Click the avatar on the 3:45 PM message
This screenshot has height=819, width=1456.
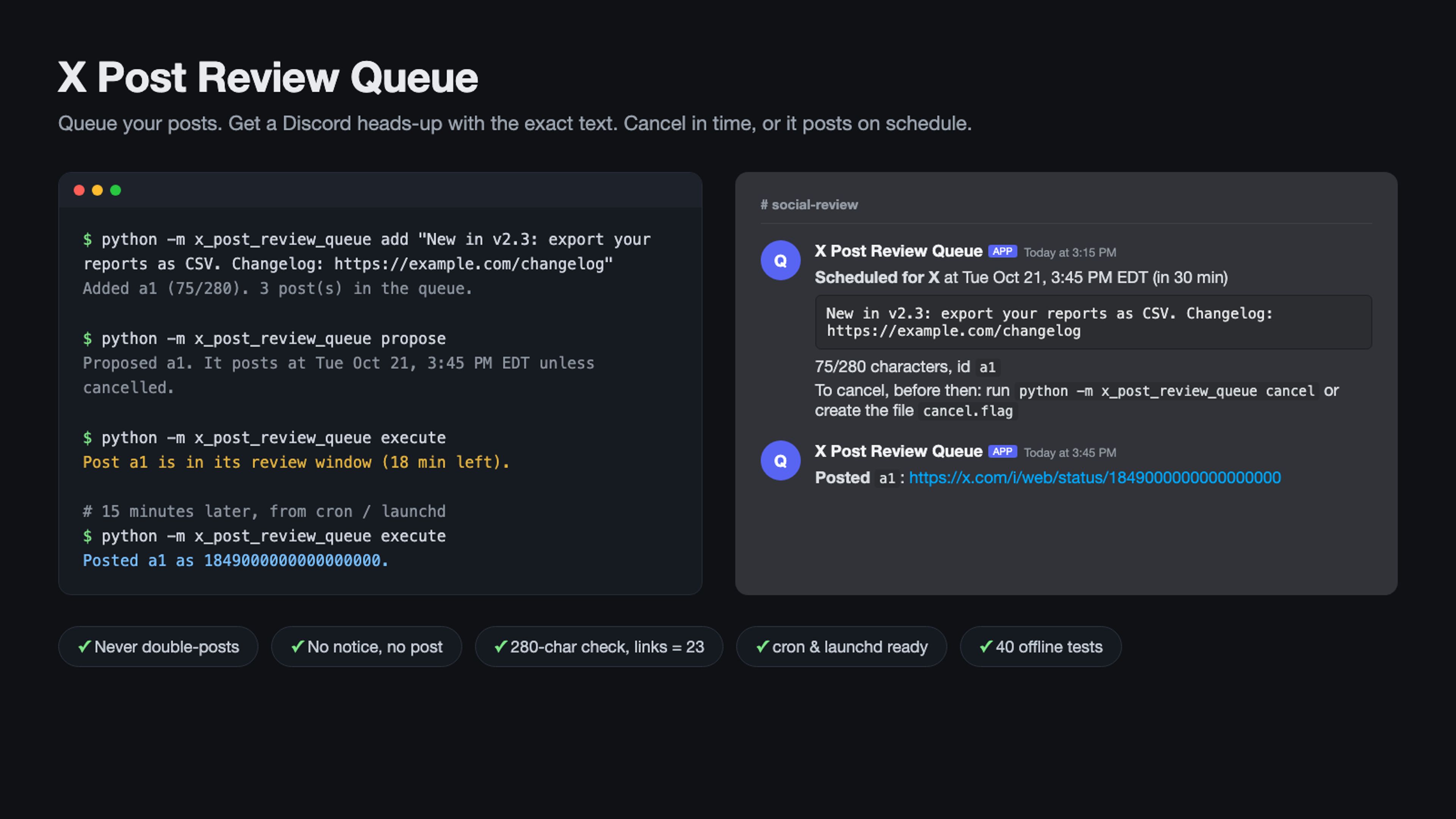pos(780,460)
